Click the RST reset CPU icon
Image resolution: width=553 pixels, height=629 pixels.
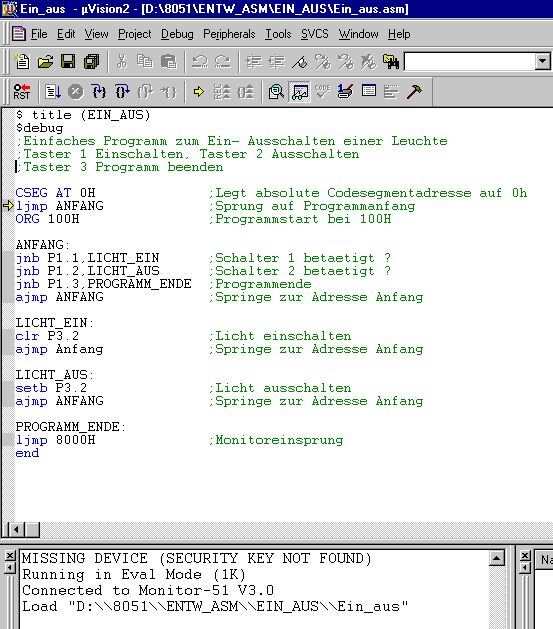coord(22,92)
